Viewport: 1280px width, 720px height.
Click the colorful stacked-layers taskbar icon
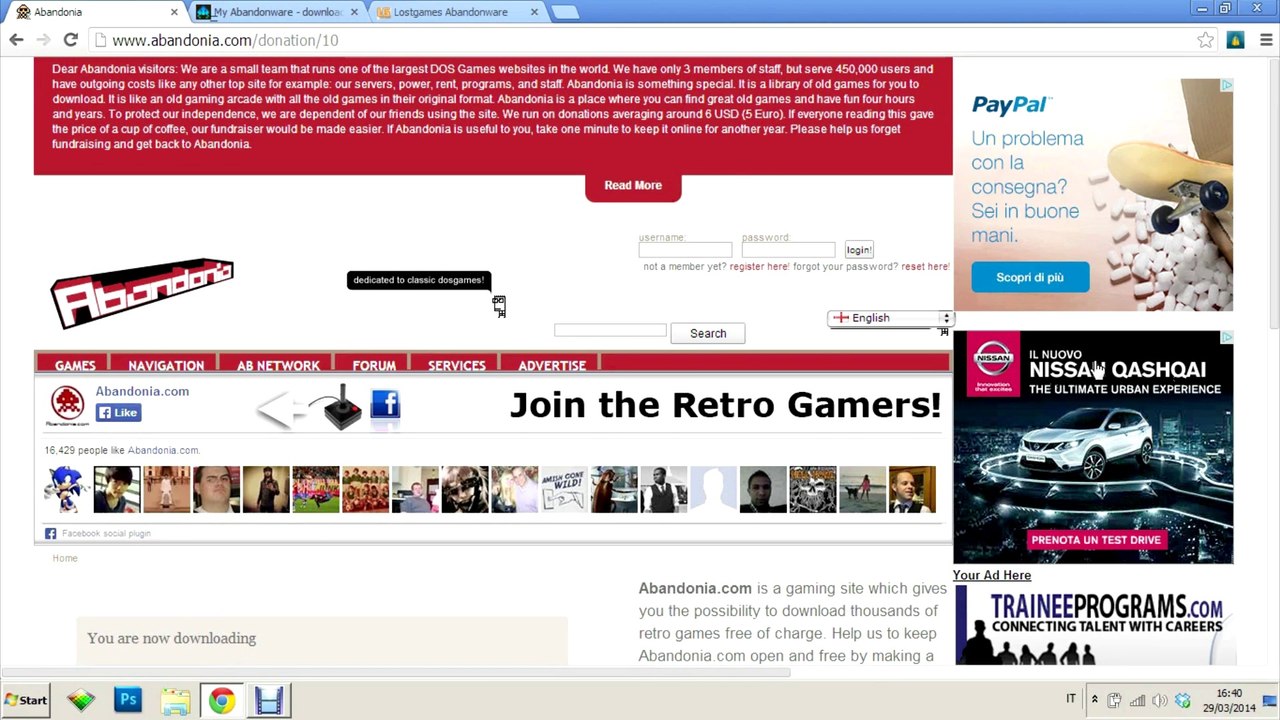(x=81, y=700)
